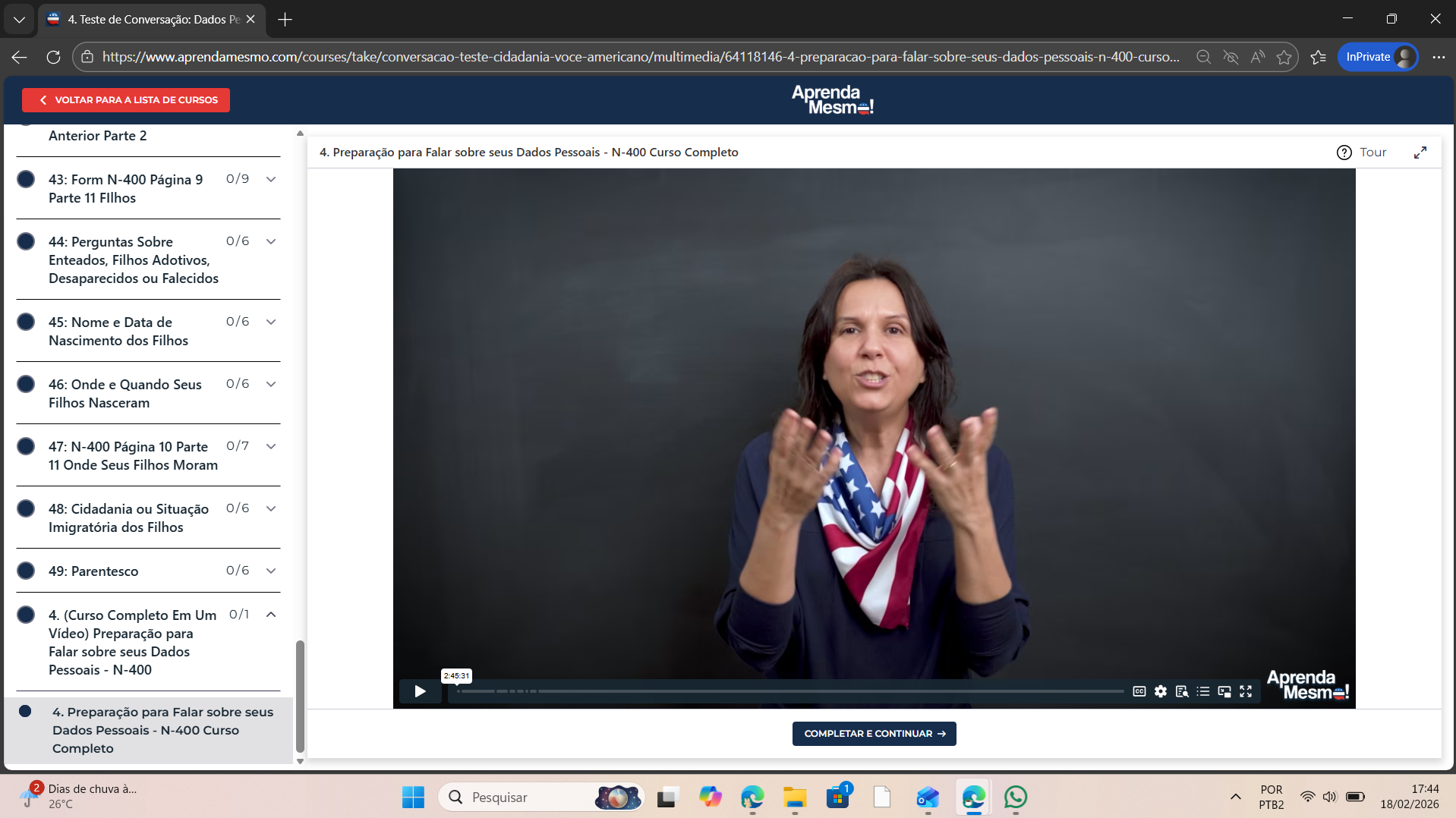Open WhatsApp from the taskbar
Screen dimensions: 1456x818
1015,798
